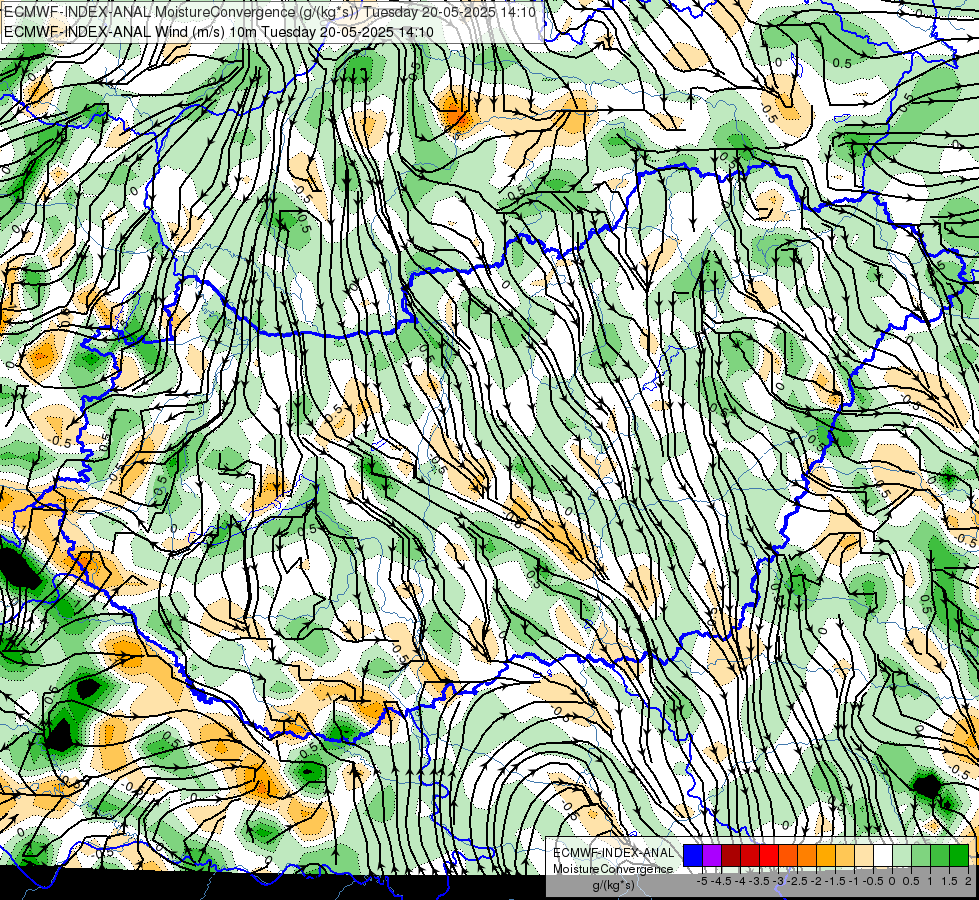Viewport: 979px width, 900px height.
Task: Click the blue legend swatch below -5
Action: (x=693, y=856)
